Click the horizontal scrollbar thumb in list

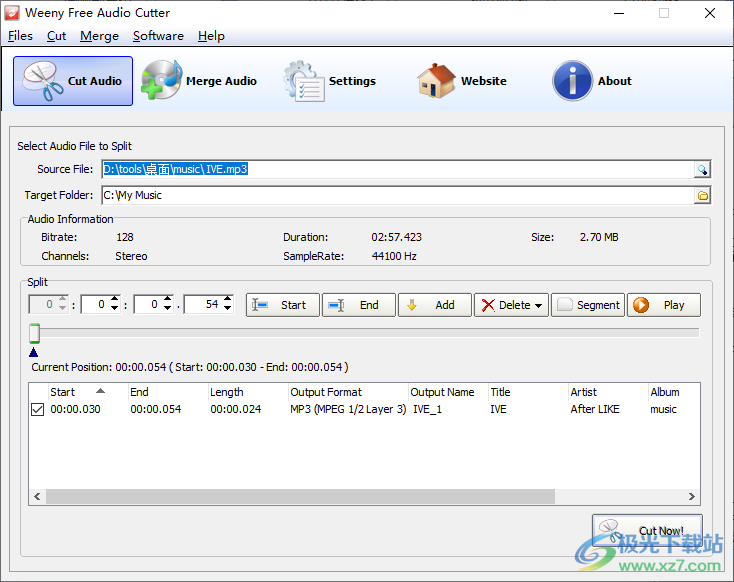click(x=300, y=496)
